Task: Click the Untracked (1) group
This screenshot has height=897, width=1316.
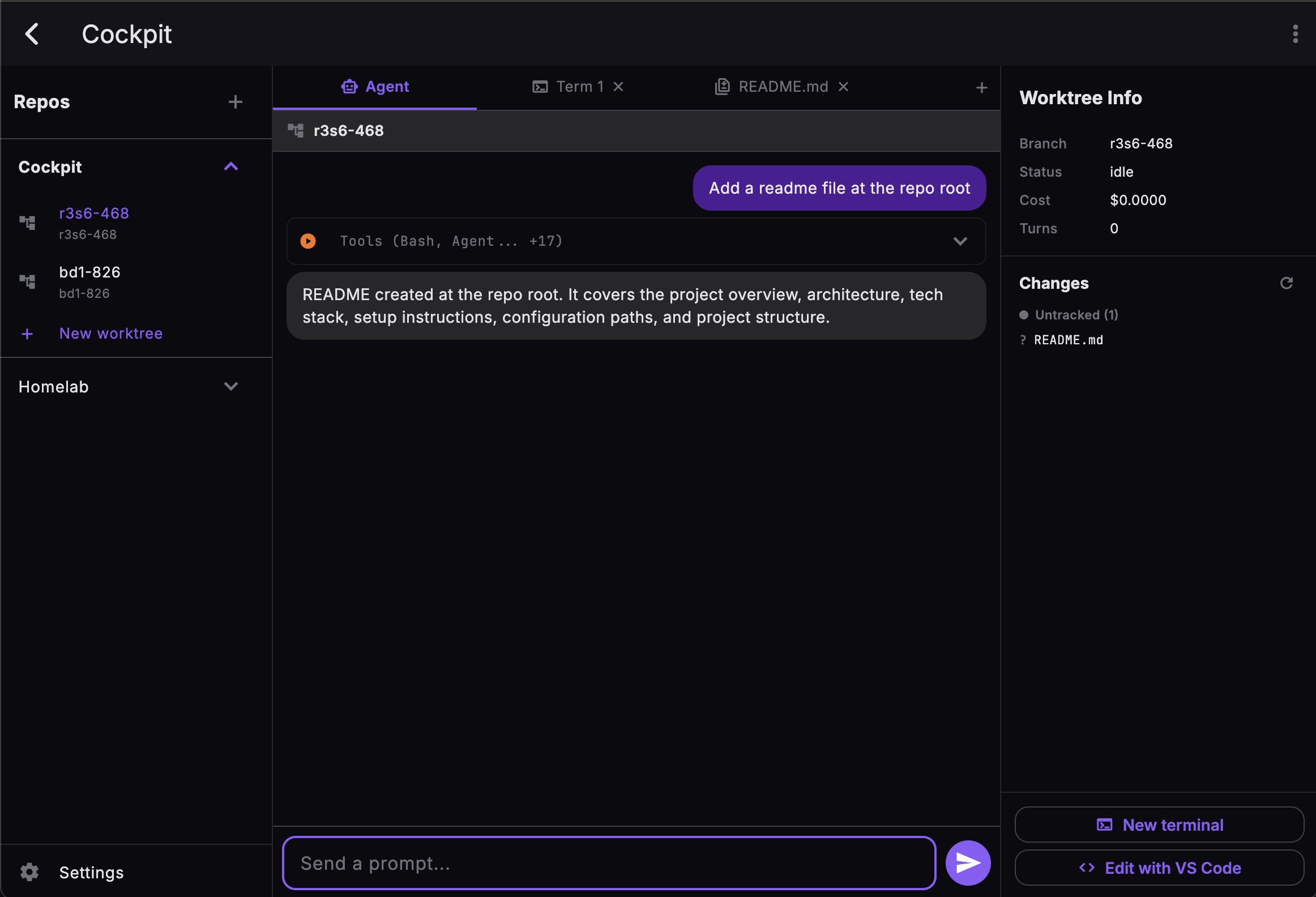Action: click(x=1069, y=315)
